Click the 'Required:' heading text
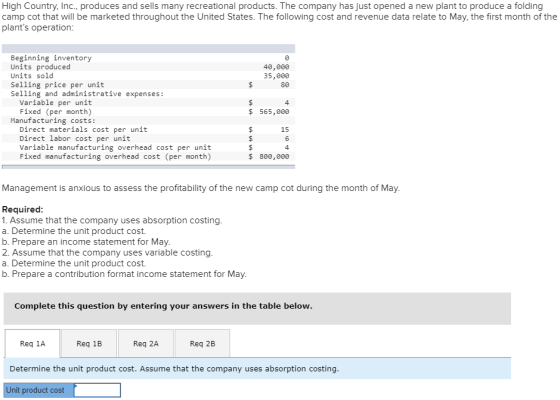Screen dimensions: 560x400 click(x=22, y=209)
